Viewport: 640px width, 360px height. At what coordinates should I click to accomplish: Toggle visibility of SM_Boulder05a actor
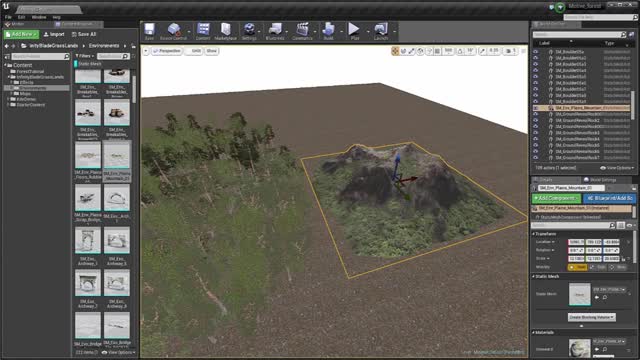pyautogui.click(x=536, y=52)
